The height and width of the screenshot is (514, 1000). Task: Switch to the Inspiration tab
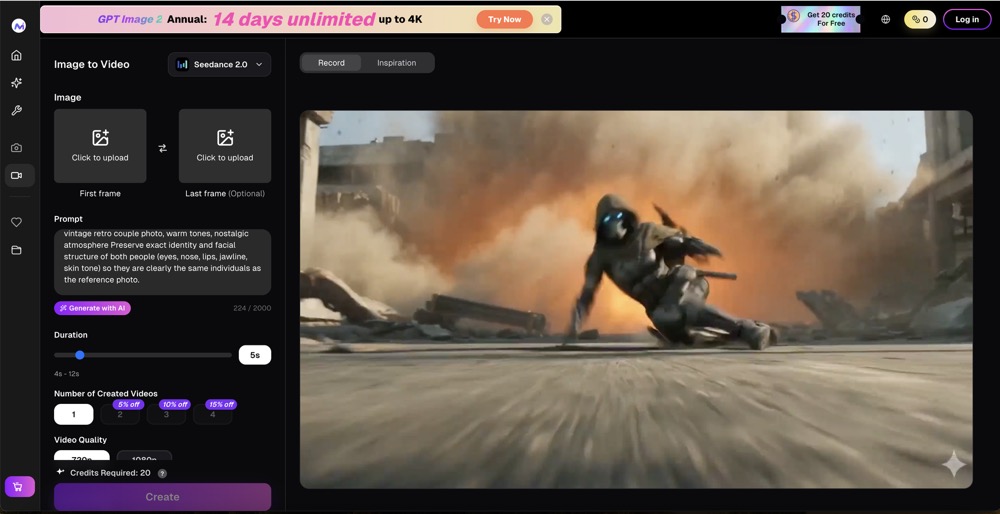coord(397,62)
